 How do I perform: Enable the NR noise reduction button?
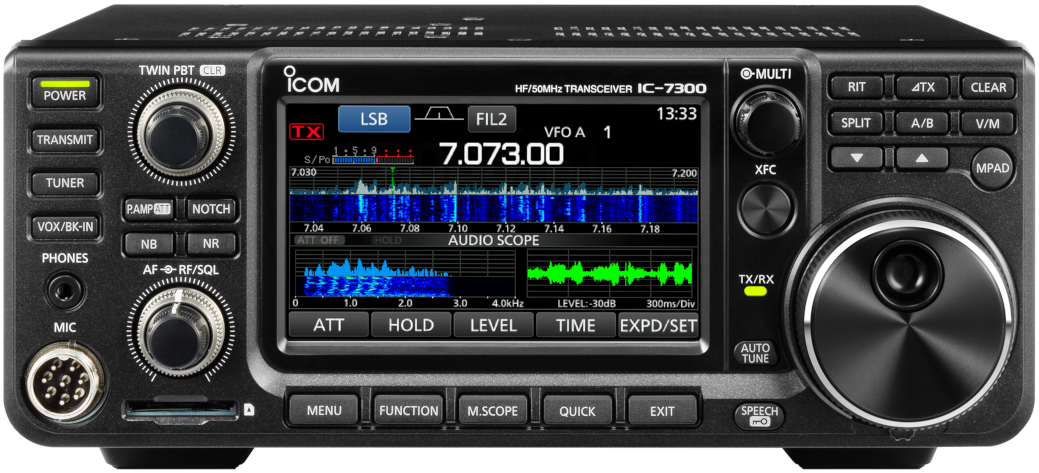(211, 244)
